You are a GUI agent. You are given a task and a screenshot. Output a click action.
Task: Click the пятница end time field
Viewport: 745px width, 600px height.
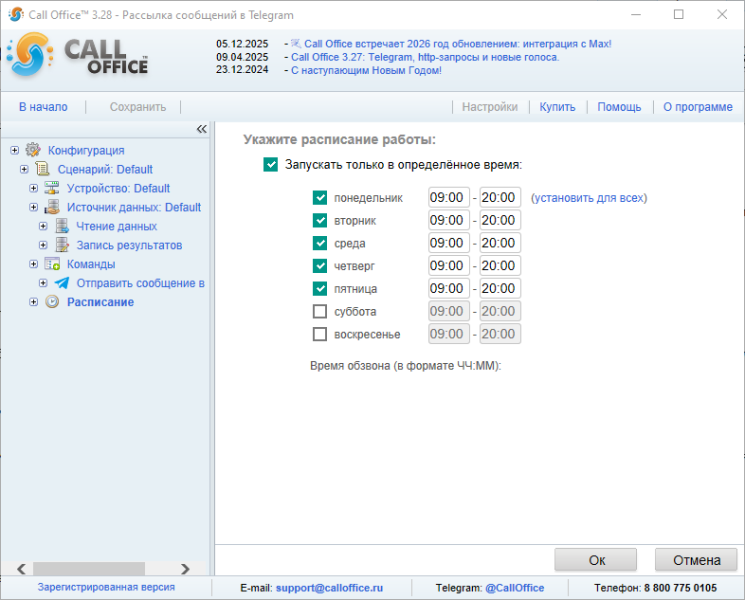[500, 288]
